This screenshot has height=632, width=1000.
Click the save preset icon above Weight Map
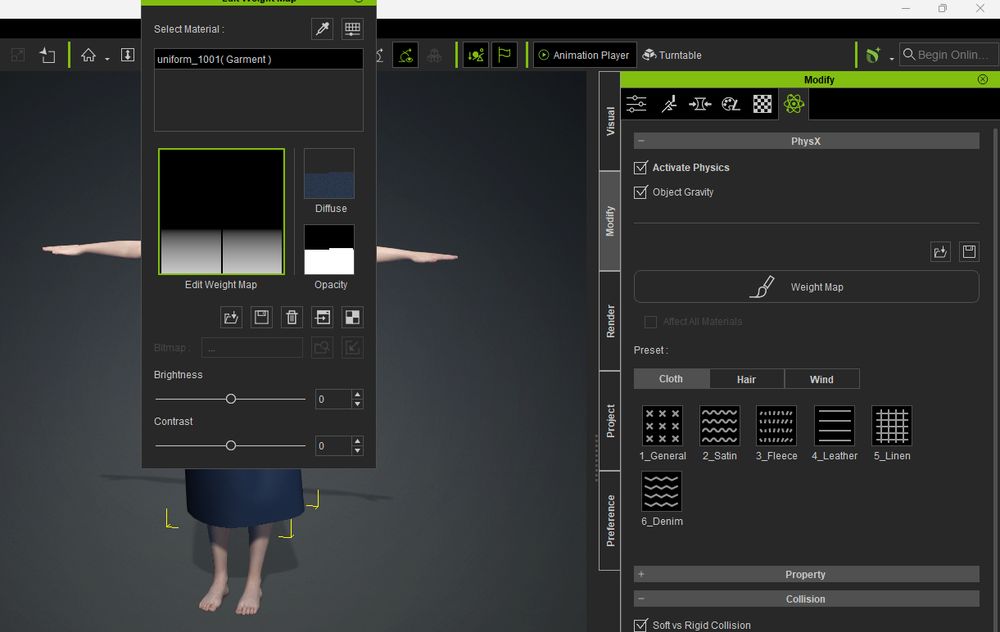pos(969,251)
